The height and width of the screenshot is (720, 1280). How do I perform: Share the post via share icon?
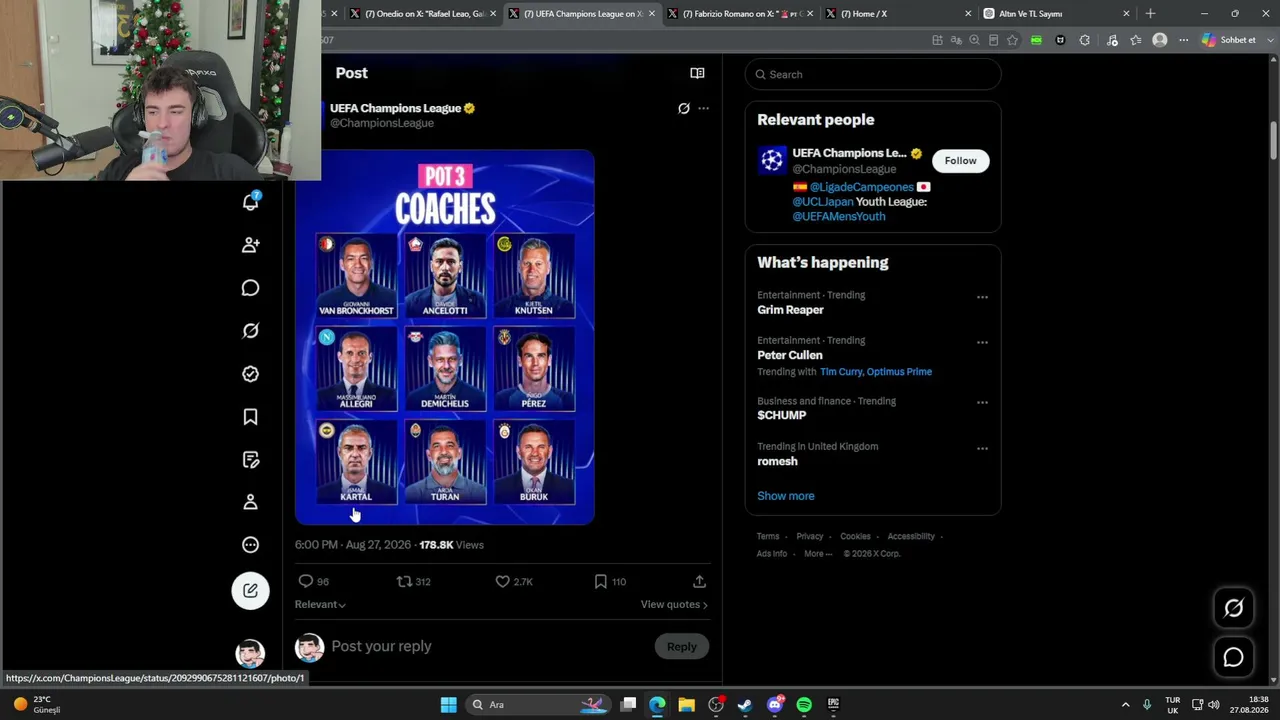point(699,581)
